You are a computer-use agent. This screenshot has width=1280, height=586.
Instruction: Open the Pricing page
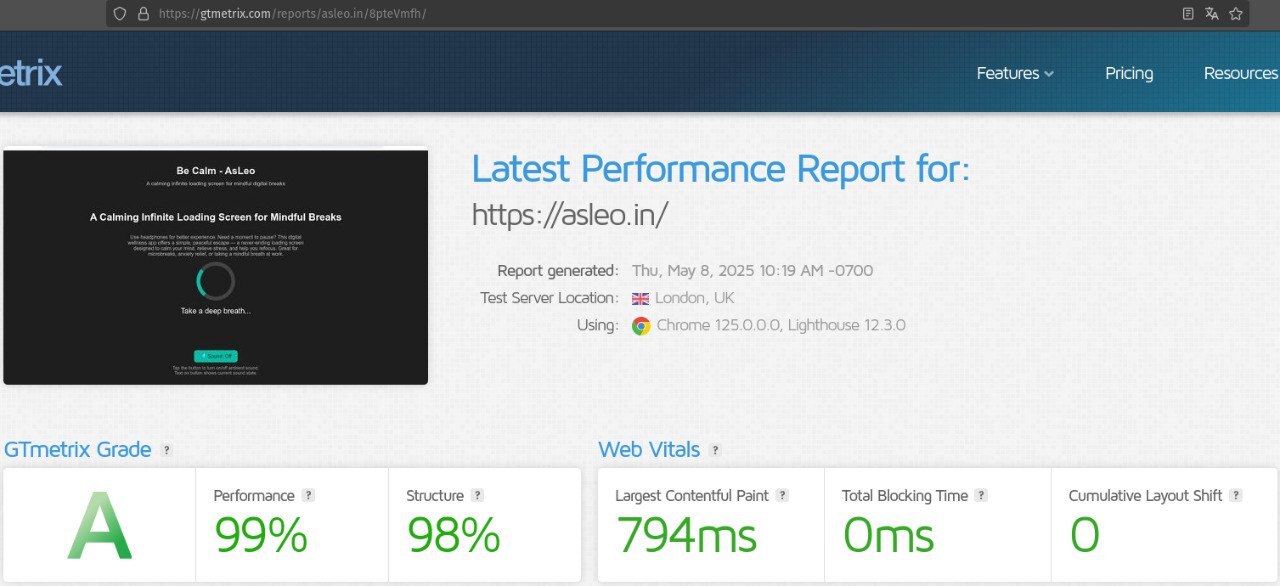point(1129,73)
